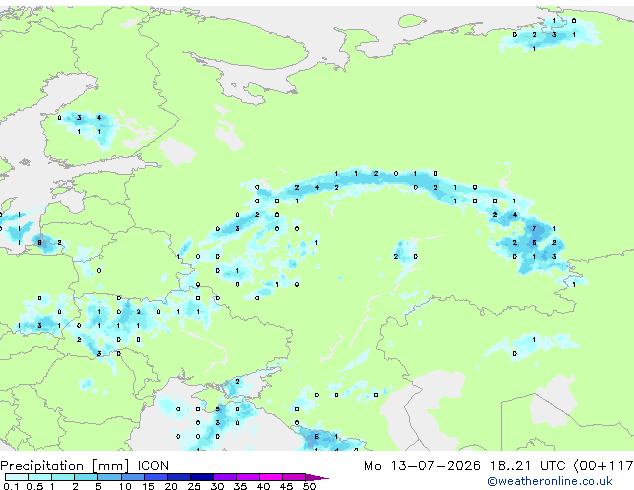Click the '35' legend label
Image resolution: width=634 pixels, height=490 pixels.
point(240,486)
